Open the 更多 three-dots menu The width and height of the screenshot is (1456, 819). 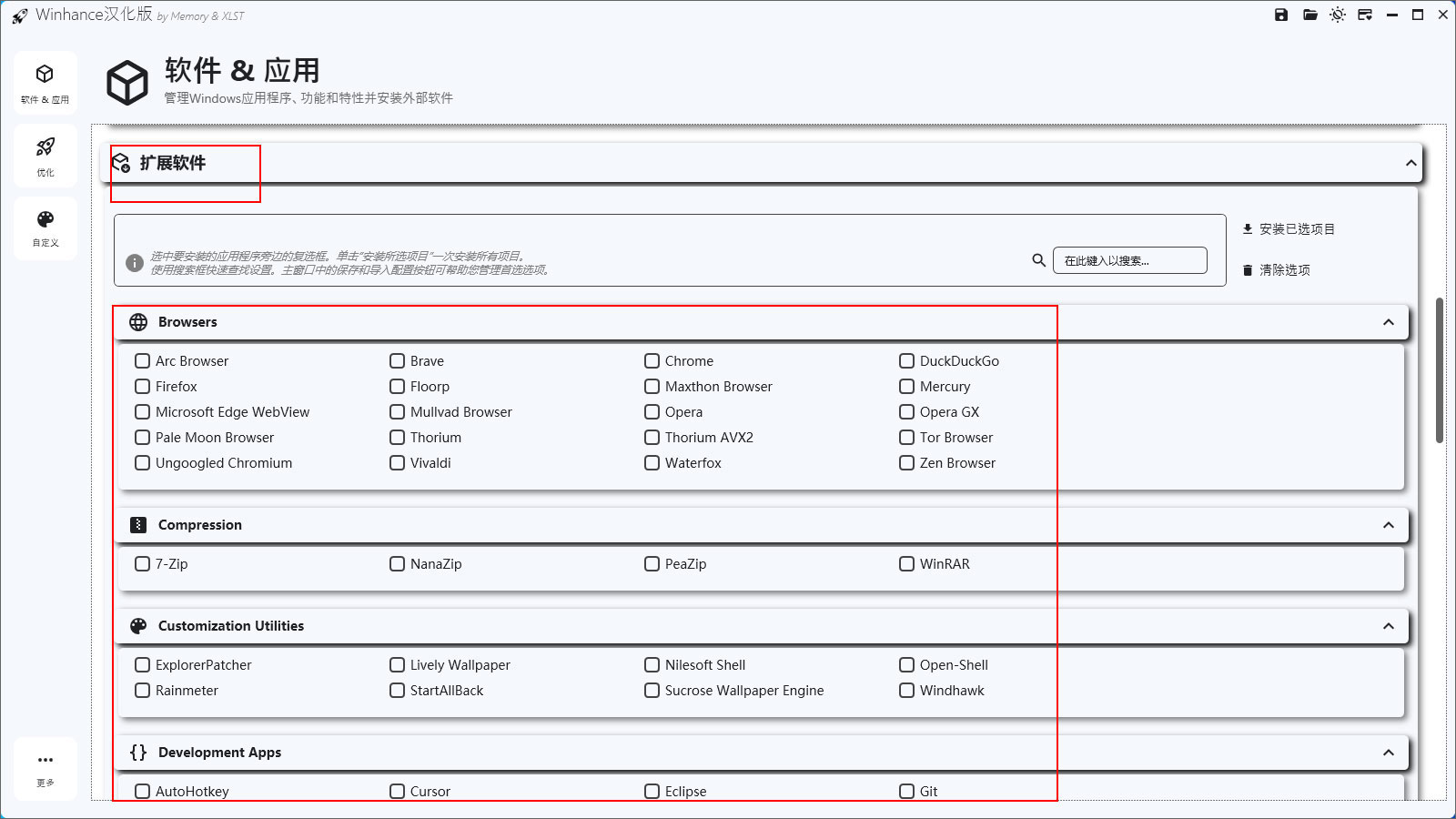pos(45,768)
